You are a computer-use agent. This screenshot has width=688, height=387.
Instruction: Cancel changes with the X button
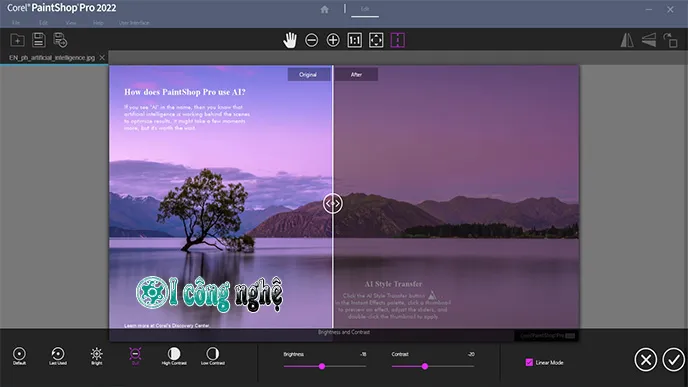[x=645, y=360]
